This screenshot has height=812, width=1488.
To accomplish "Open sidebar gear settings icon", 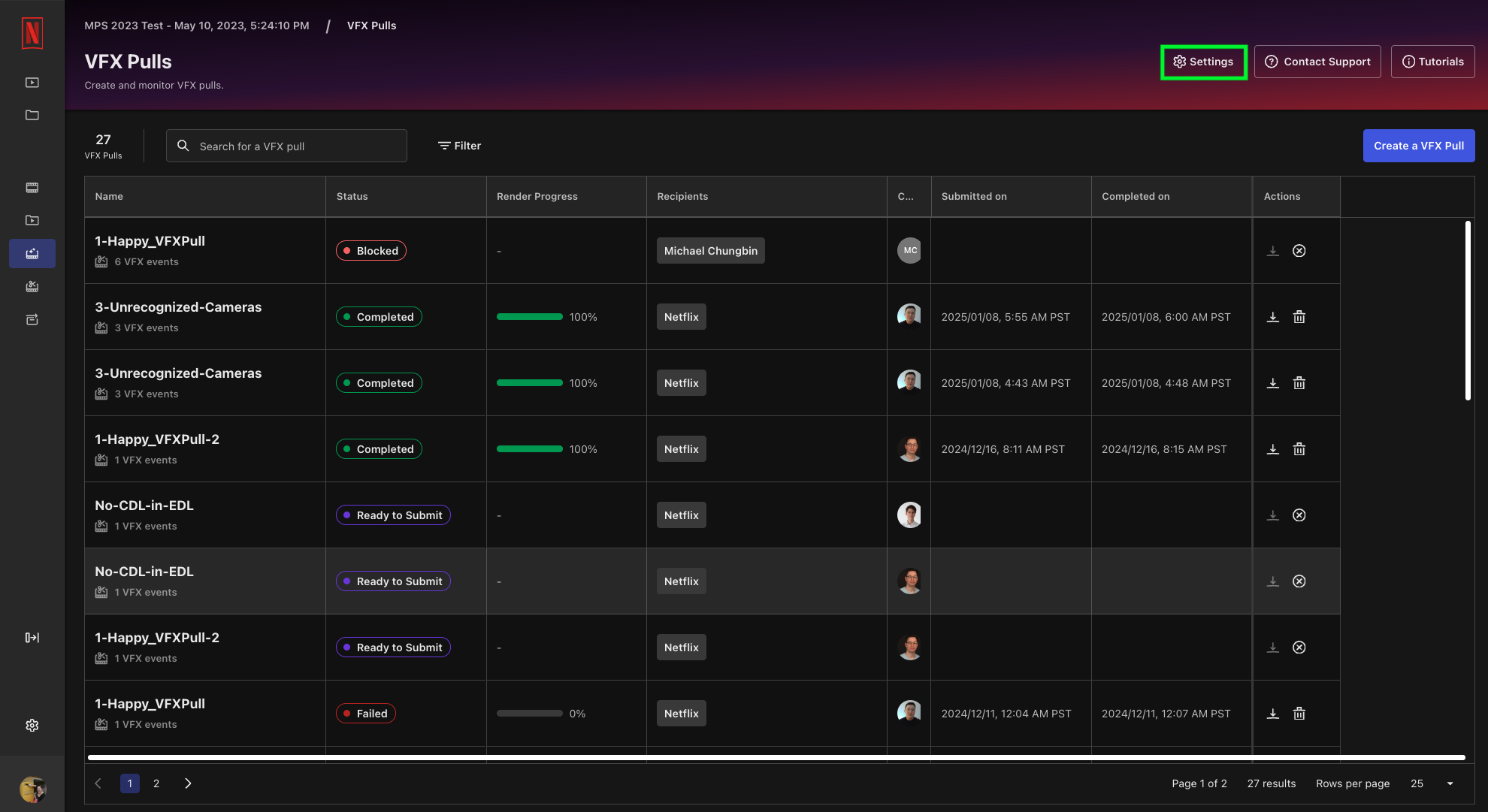I will [x=32, y=725].
